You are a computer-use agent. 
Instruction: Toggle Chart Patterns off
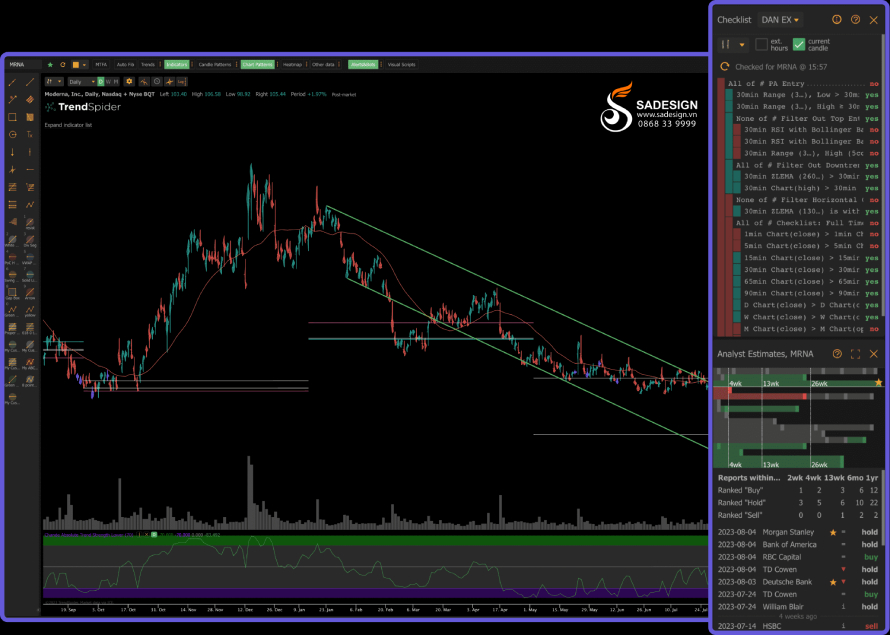click(x=257, y=65)
